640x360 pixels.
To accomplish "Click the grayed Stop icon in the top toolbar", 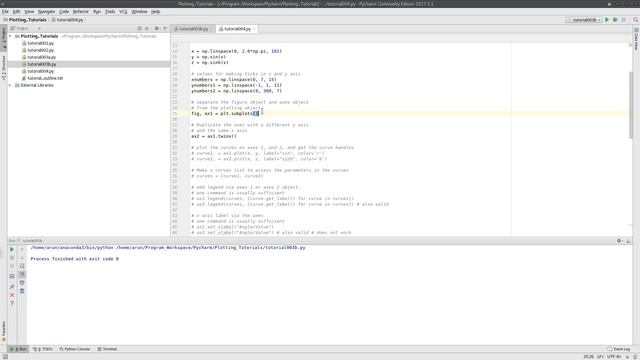I will click(624, 20).
